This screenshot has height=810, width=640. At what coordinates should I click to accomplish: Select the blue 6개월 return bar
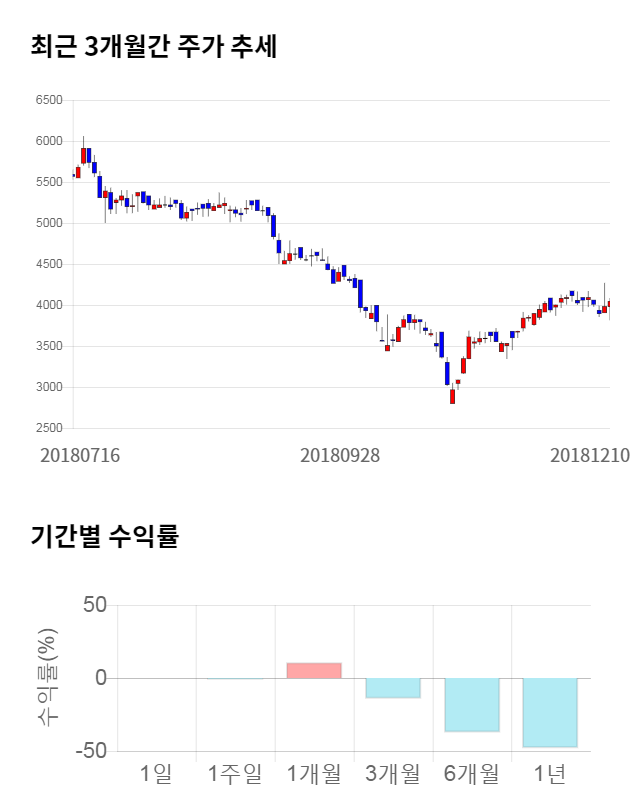click(x=472, y=704)
